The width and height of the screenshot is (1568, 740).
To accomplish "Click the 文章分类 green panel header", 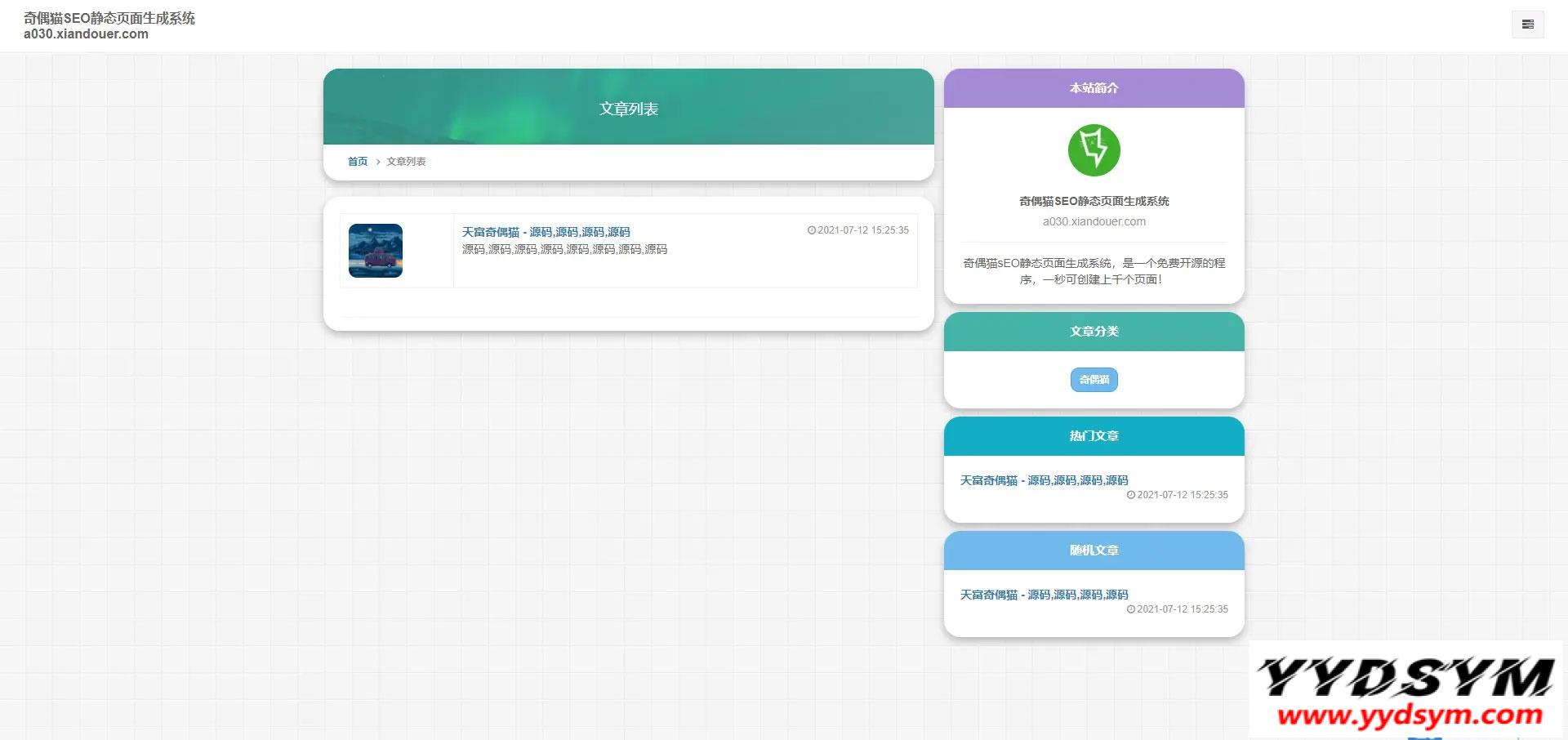I will [x=1094, y=332].
